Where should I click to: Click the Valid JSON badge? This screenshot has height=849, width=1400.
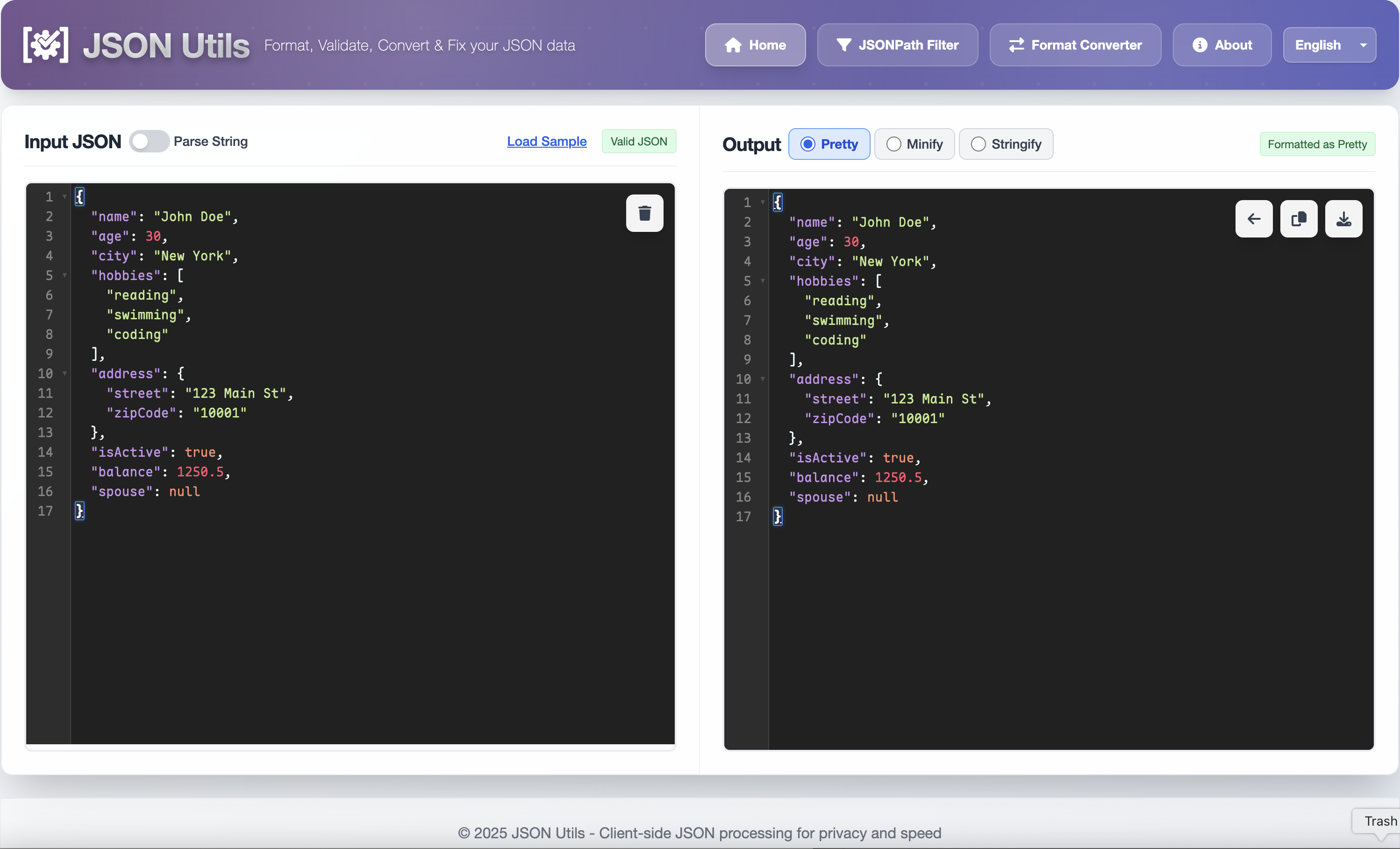[639, 141]
